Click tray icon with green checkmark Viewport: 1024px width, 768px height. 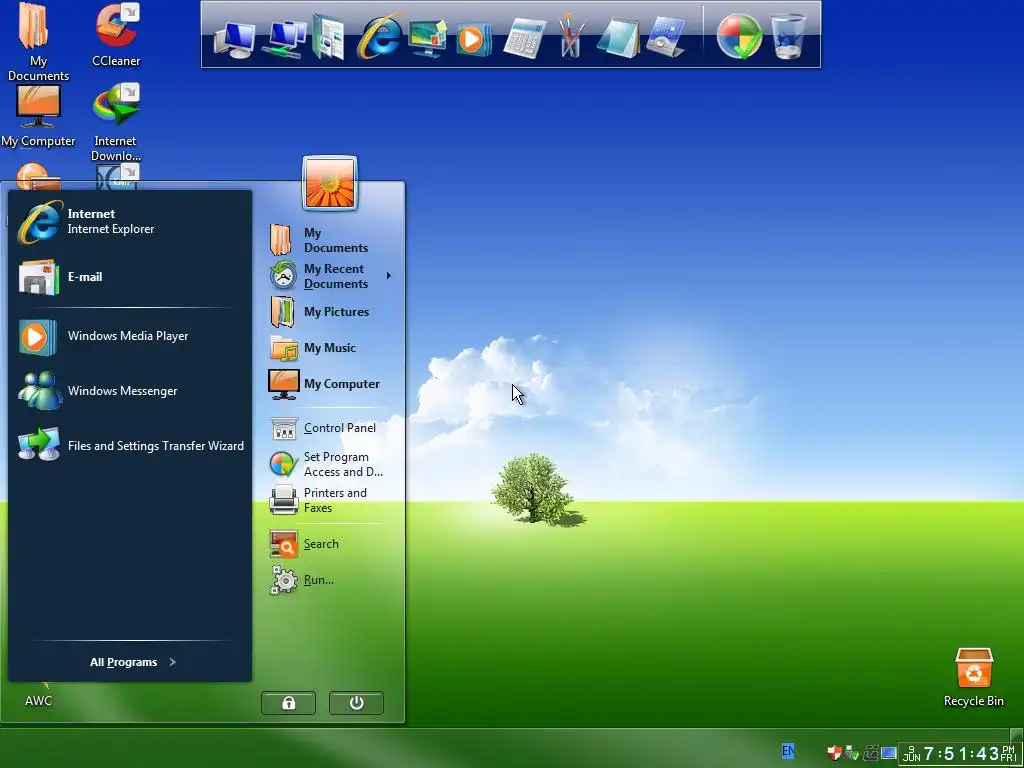(x=852, y=753)
